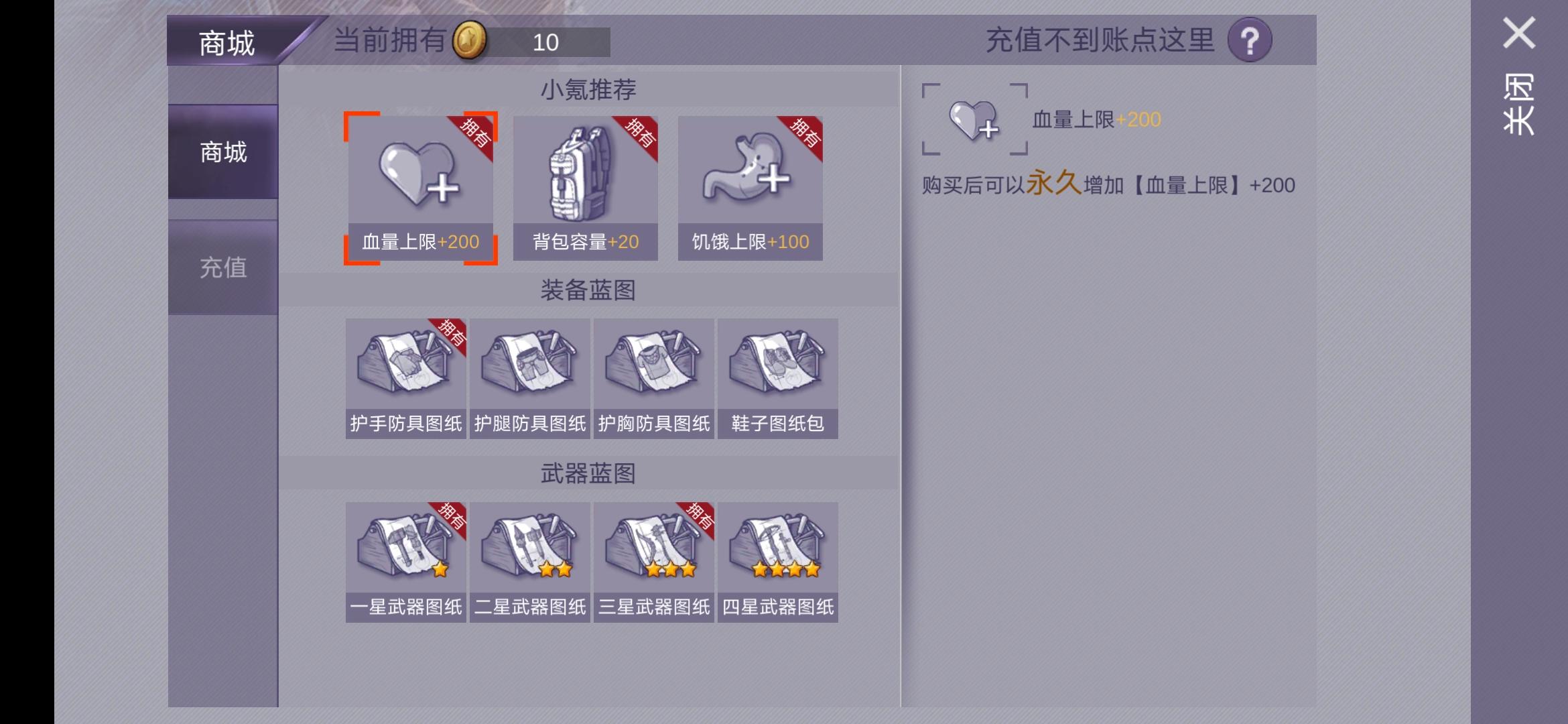
Task: Select the 血量上限+200 heart item
Action: [420, 188]
